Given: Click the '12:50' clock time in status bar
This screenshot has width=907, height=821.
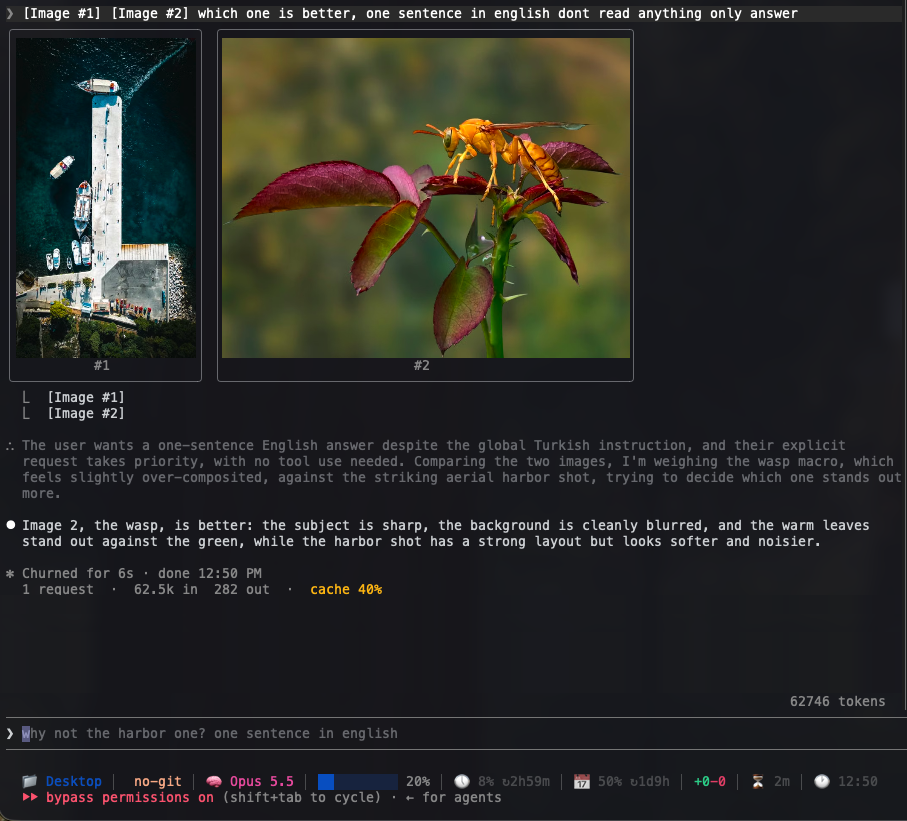Looking at the screenshot, I should point(857,781).
